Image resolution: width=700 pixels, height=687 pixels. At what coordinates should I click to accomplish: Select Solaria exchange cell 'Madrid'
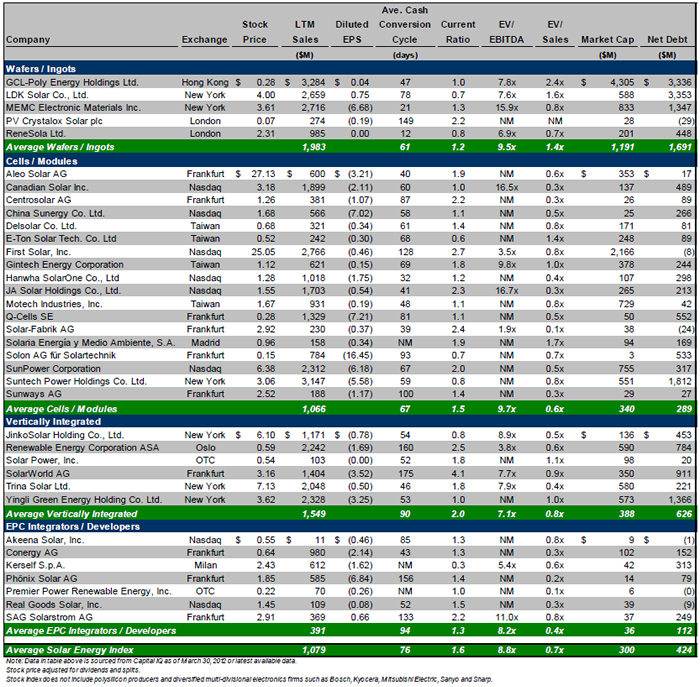coord(205,343)
